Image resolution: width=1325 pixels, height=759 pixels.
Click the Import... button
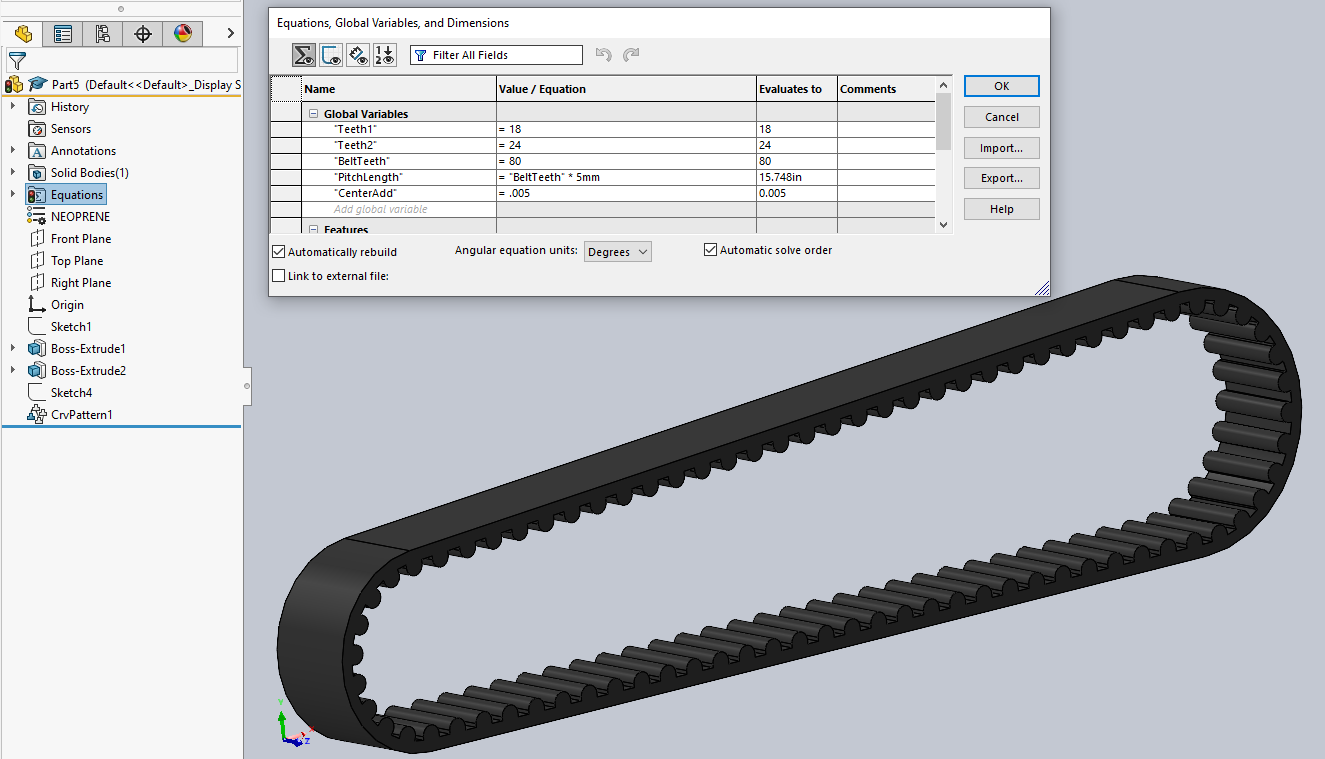point(1002,148)
